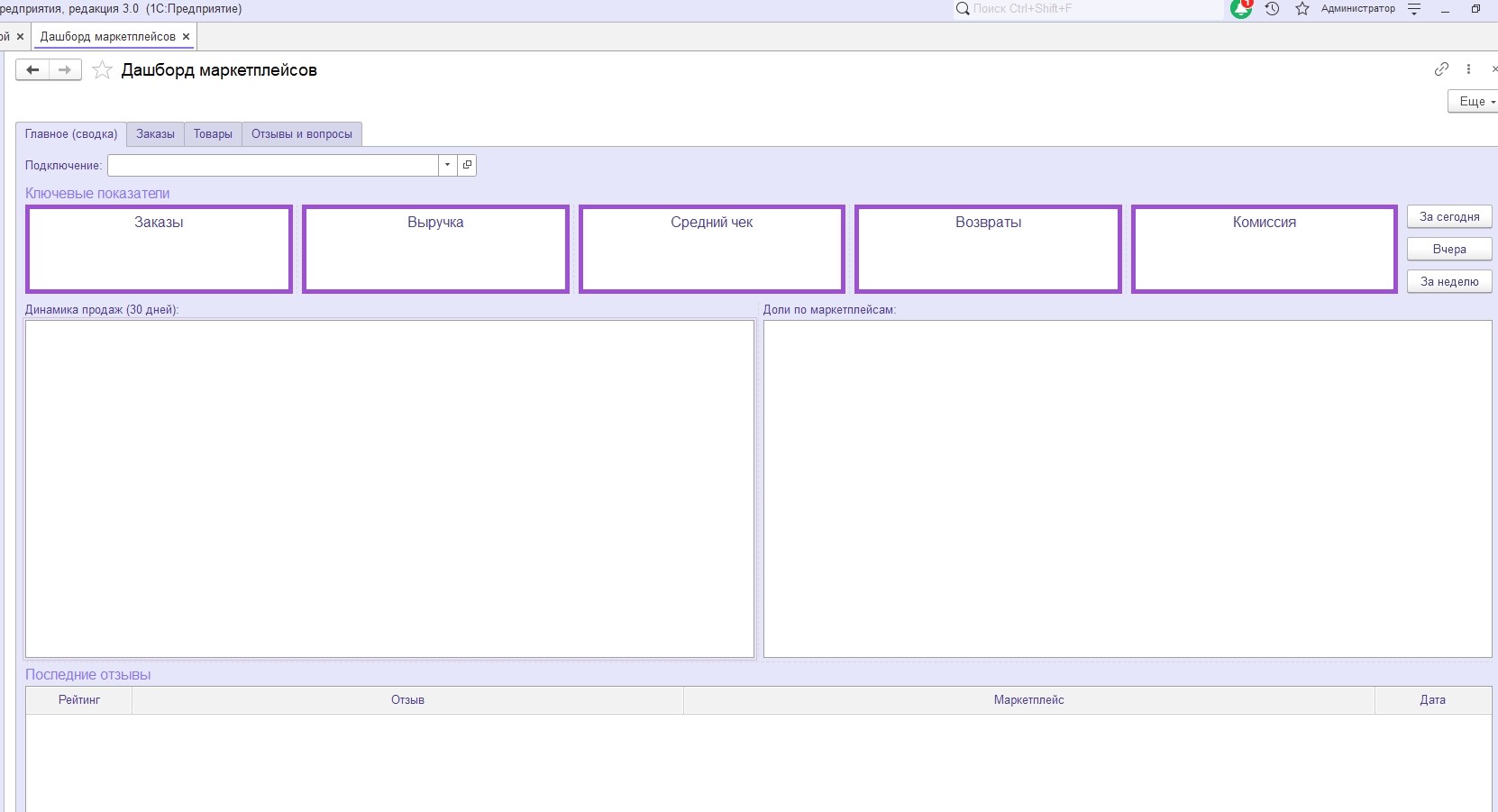Viewport: 1498px width, 812px height.
Task: Open the Товары tab
Action: tap(213, 134)
